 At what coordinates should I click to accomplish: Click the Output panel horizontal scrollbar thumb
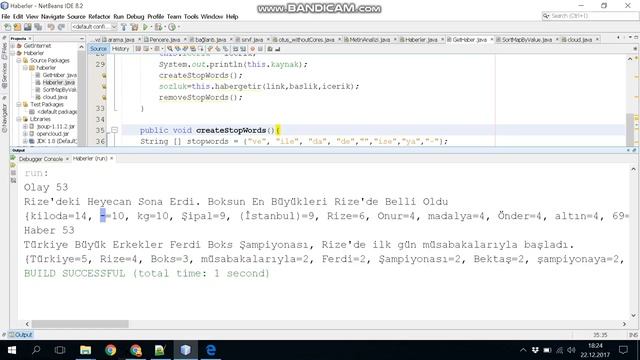pos(80,324)
